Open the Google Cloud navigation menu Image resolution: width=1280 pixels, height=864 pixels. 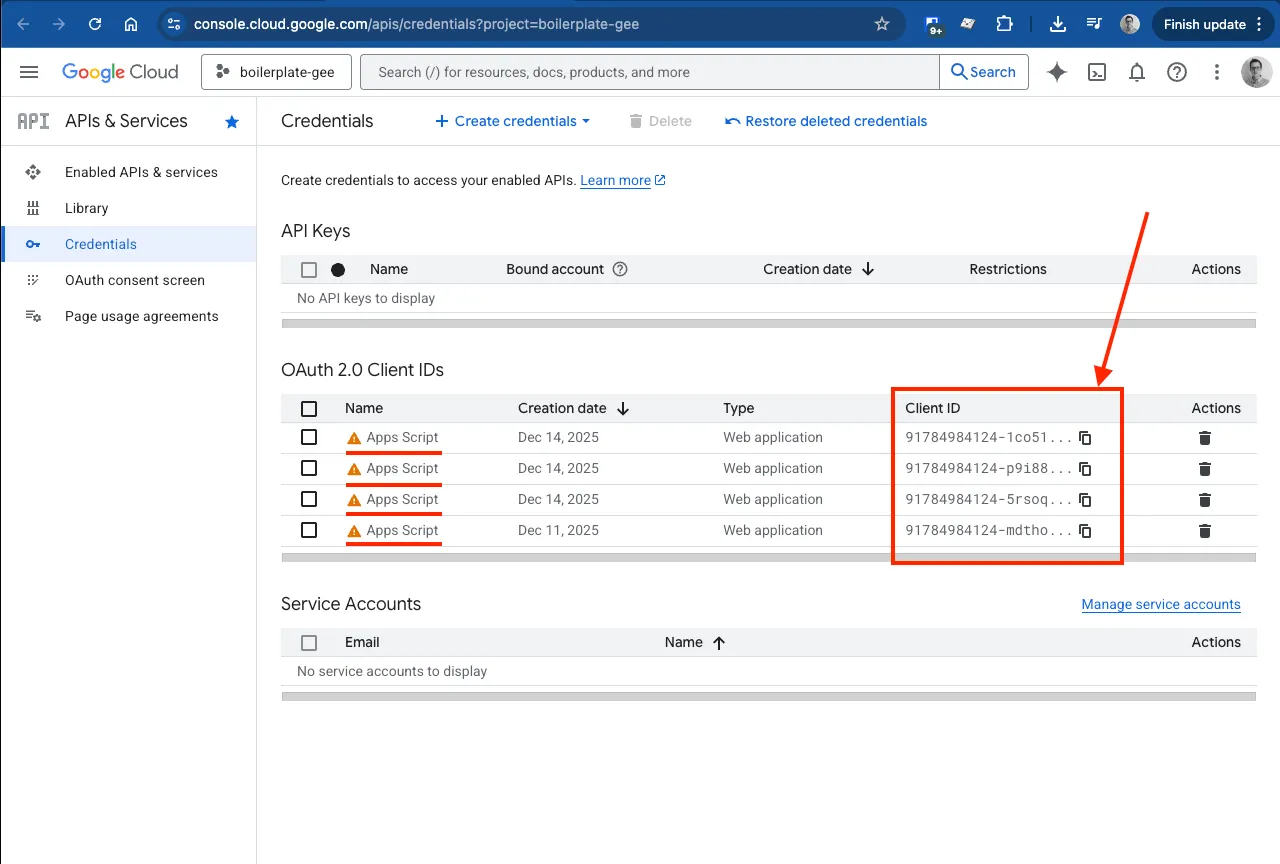point(28,71)
